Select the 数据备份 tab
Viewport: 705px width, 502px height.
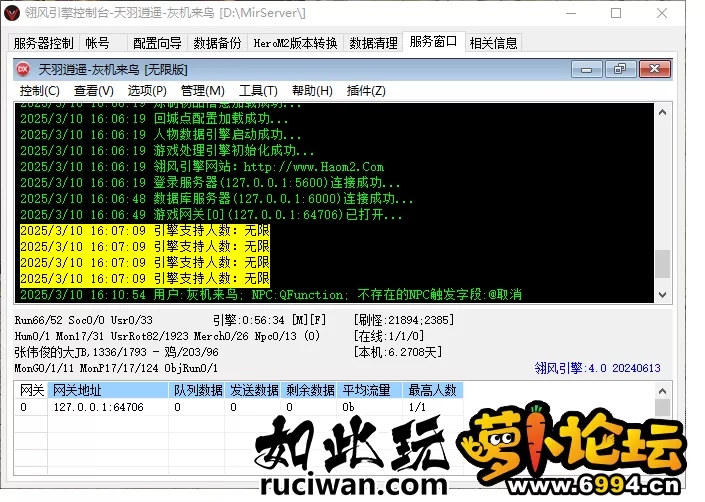(x=218, y=43)
